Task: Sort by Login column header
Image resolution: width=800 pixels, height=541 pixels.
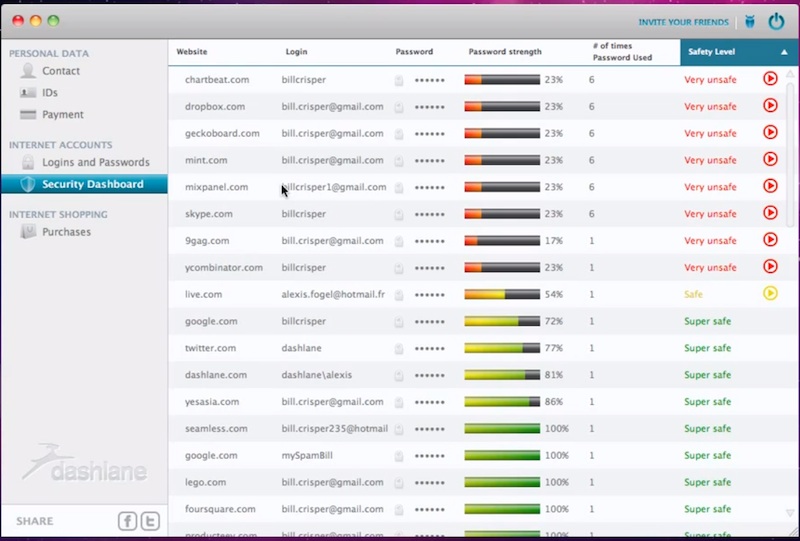Action: 296,52
